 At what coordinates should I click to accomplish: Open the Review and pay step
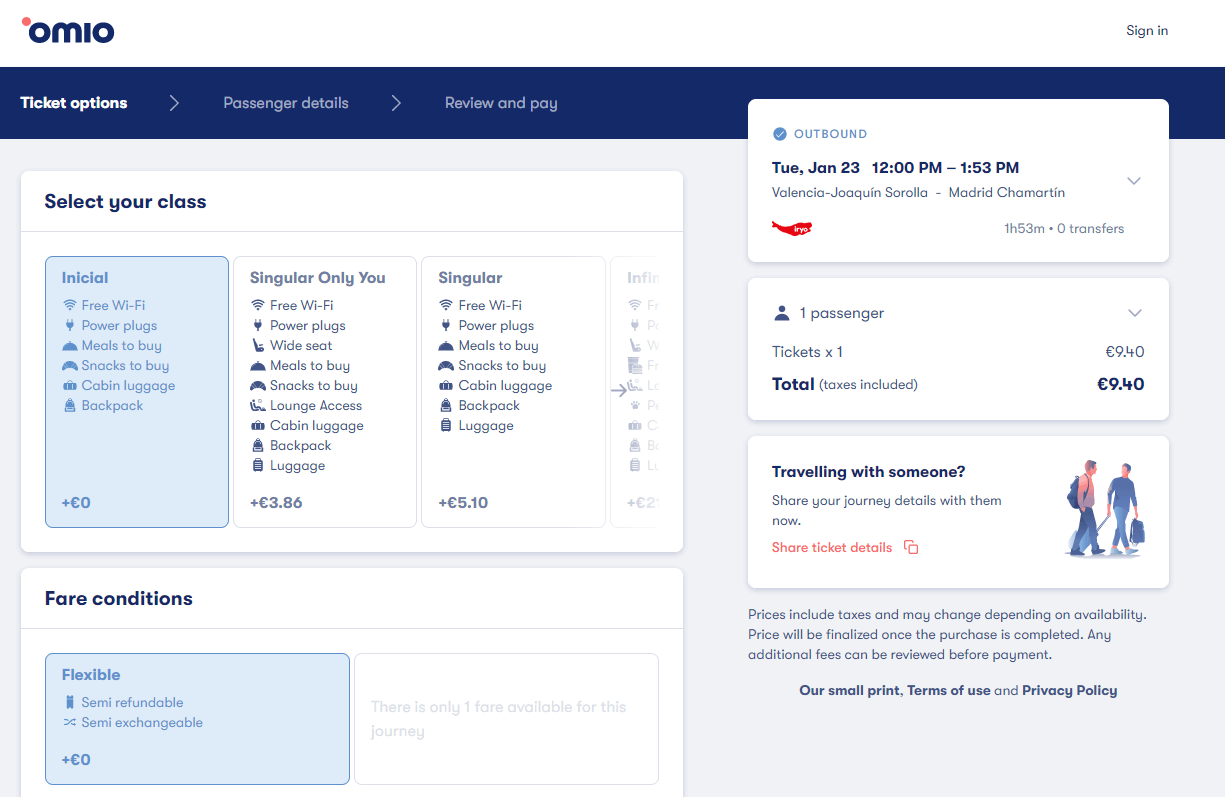pos(500,103)
